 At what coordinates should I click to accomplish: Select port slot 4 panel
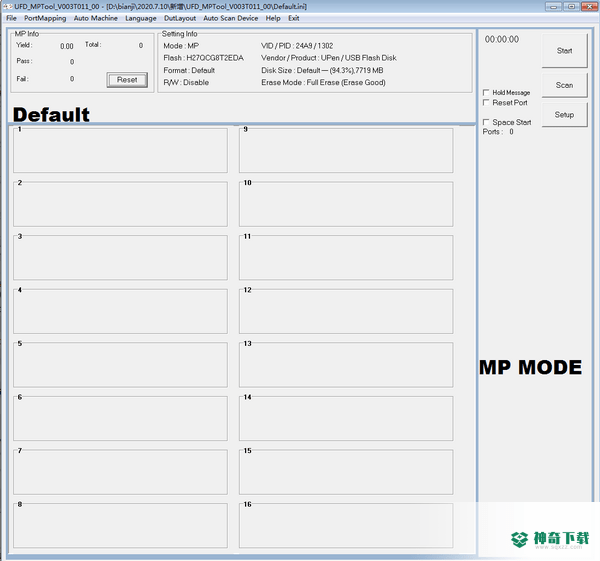pyautogui.click(x=120, y=311)
